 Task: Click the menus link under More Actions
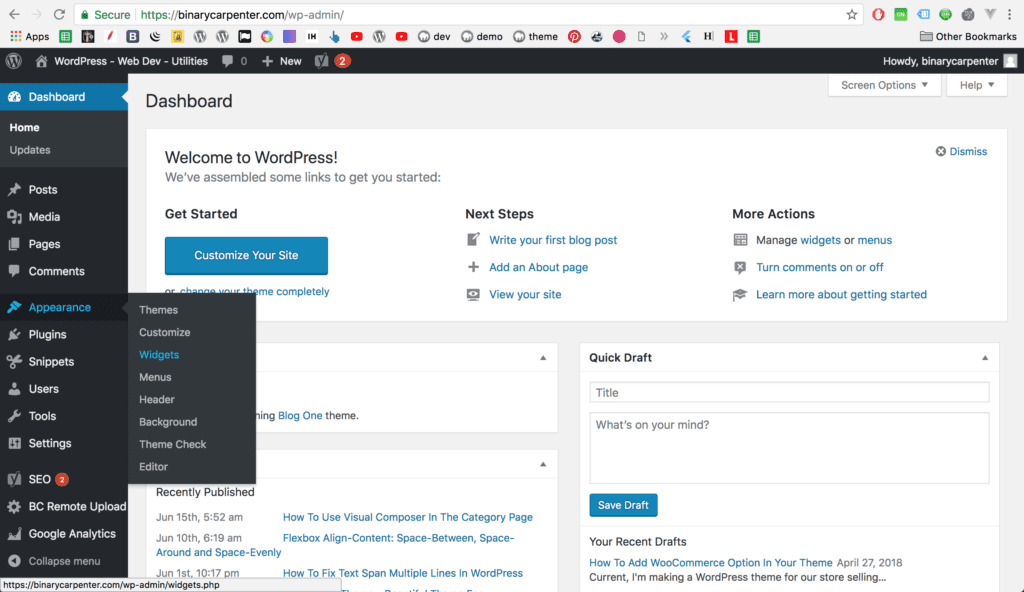[874, 240]
